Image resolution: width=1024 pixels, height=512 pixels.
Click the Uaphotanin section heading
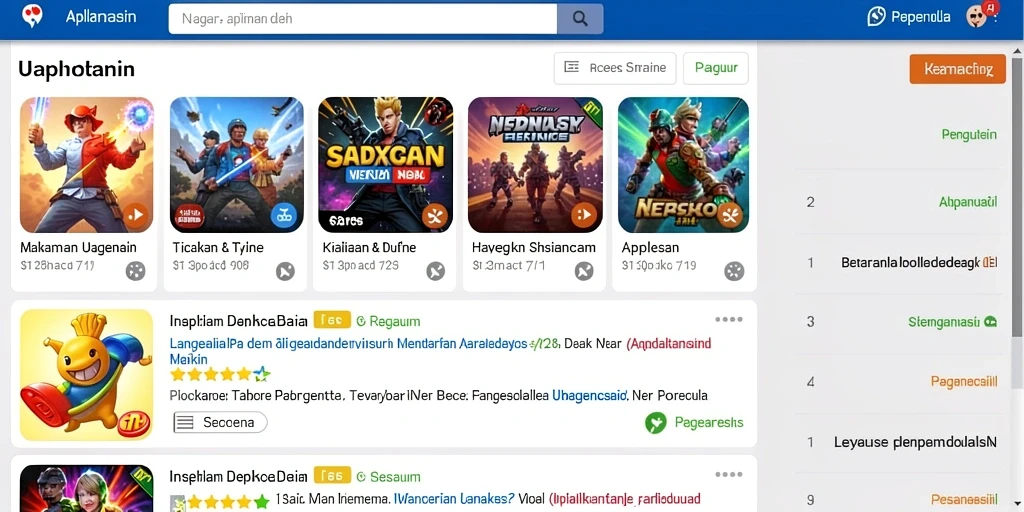click(76, 69)
